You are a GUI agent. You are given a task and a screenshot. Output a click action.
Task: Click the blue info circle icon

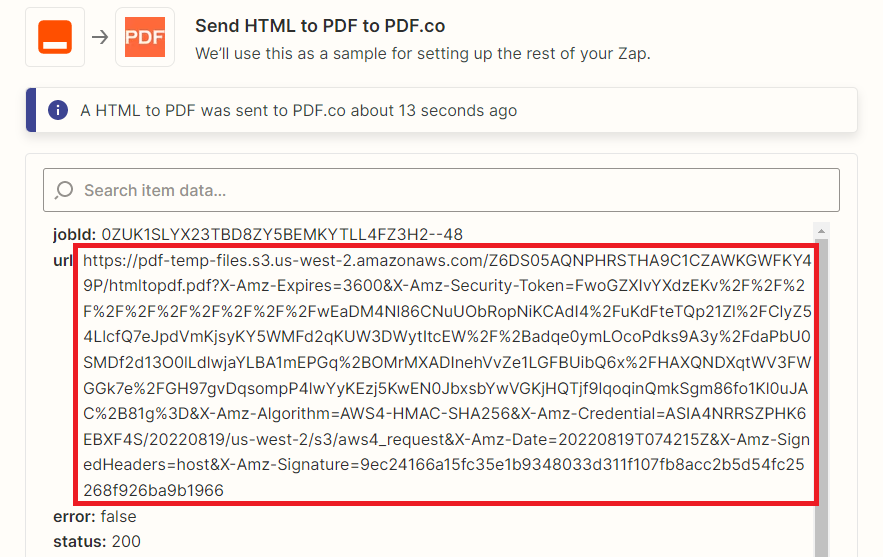[58, 110]
